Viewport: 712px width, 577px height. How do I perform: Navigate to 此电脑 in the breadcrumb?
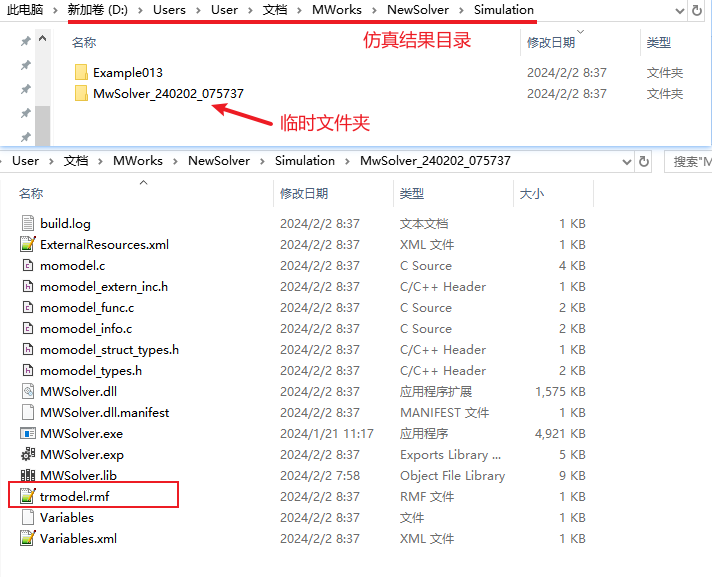coord(24,10)
